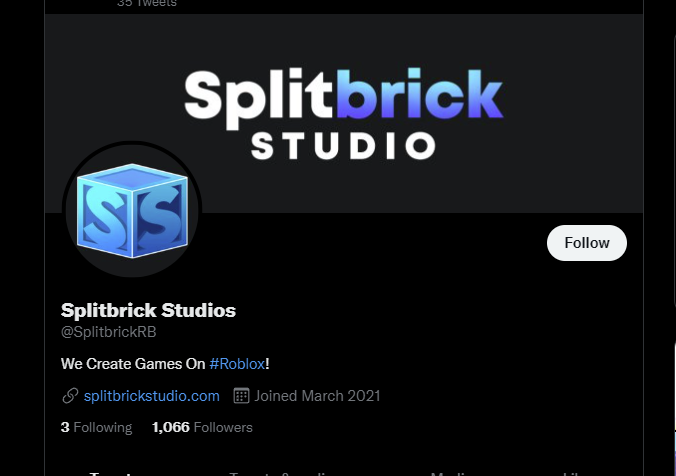Viewport: 676px width, 476px height.
Task: Select the Splitbrick Studios display name
Action: (x=148, y=310)
